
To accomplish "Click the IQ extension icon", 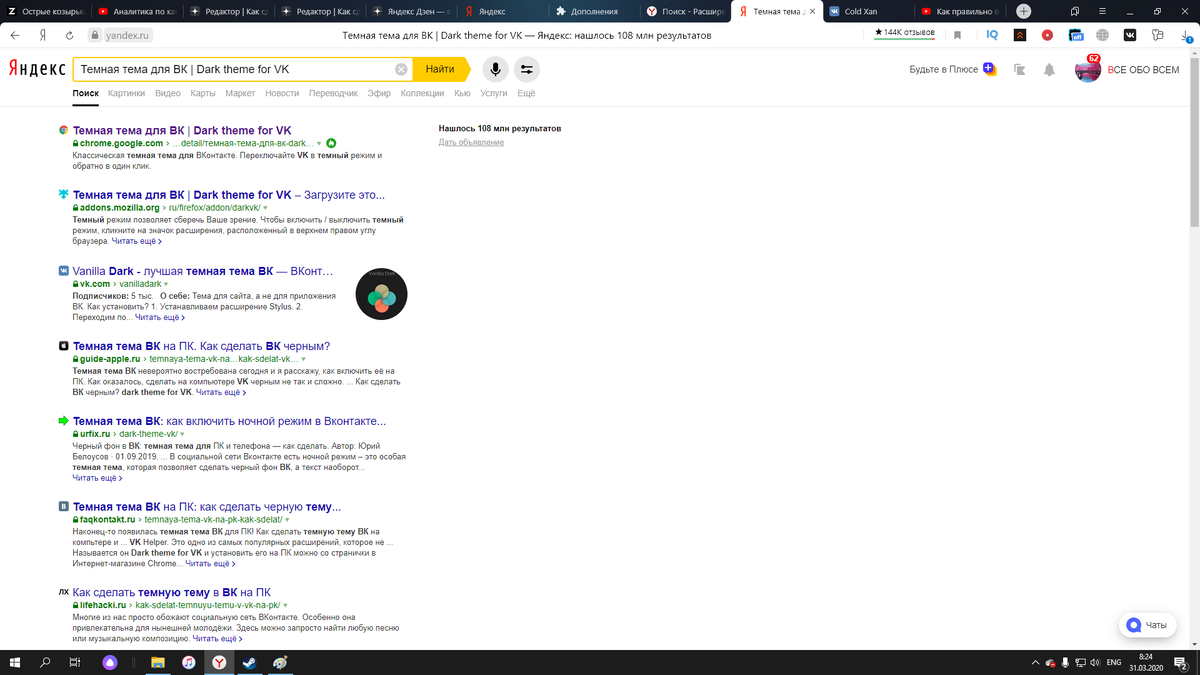I will coord(992,35).
